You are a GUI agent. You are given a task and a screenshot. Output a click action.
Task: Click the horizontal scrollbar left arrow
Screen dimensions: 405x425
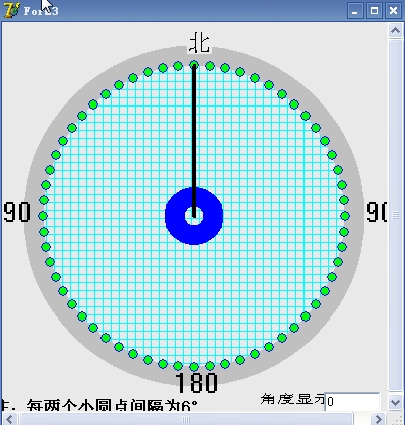click(x=9, y=419)
